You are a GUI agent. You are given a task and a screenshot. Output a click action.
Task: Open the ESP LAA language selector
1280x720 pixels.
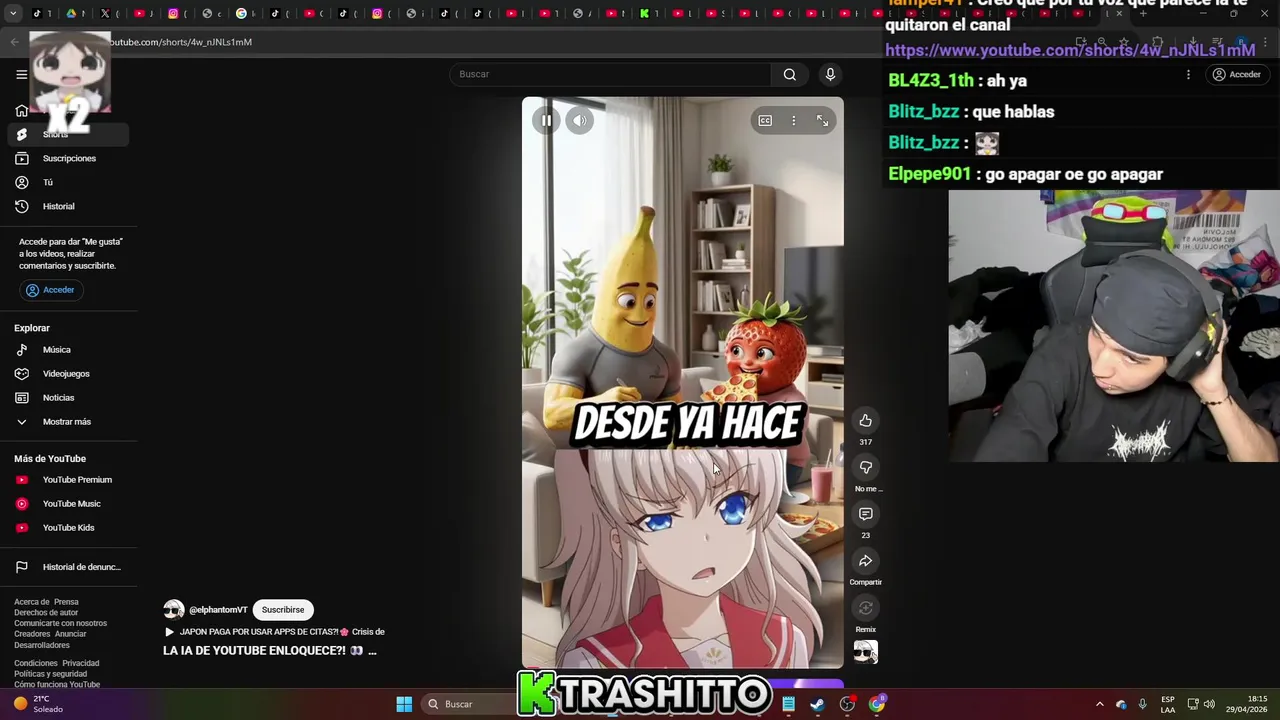pos(1168,704)
